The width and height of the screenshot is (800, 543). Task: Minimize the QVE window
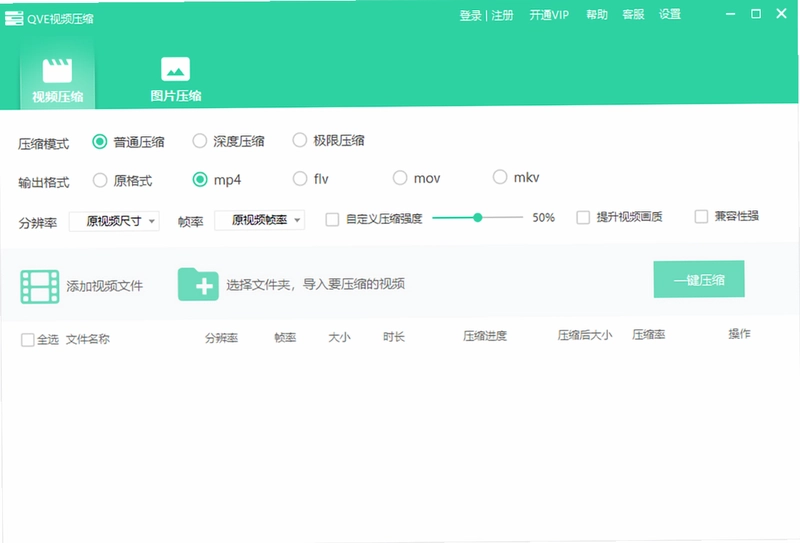[x=731, y=14]
